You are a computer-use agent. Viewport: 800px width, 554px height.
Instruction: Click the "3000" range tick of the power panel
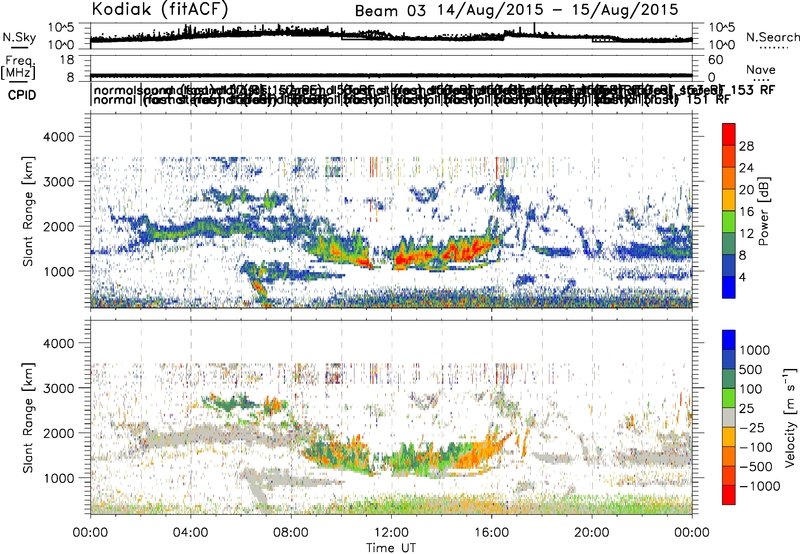tap(61, 182)
